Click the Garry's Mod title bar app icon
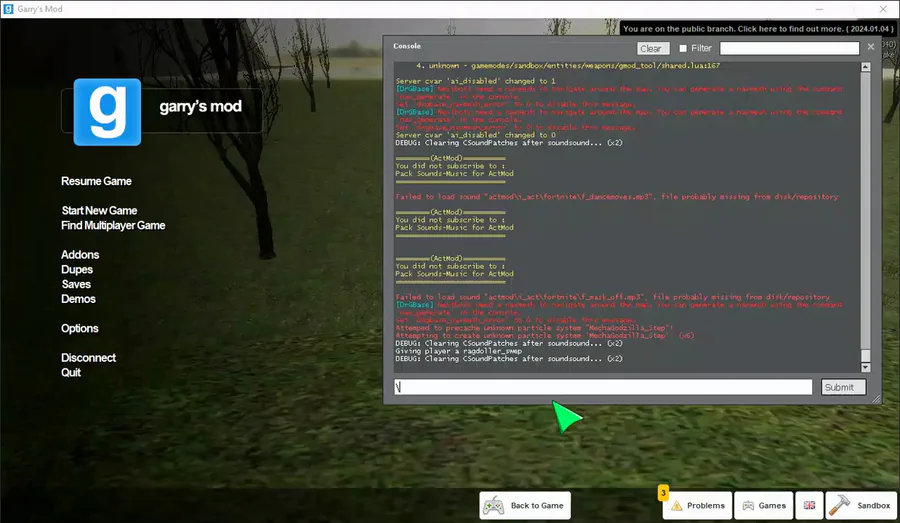 8,9
